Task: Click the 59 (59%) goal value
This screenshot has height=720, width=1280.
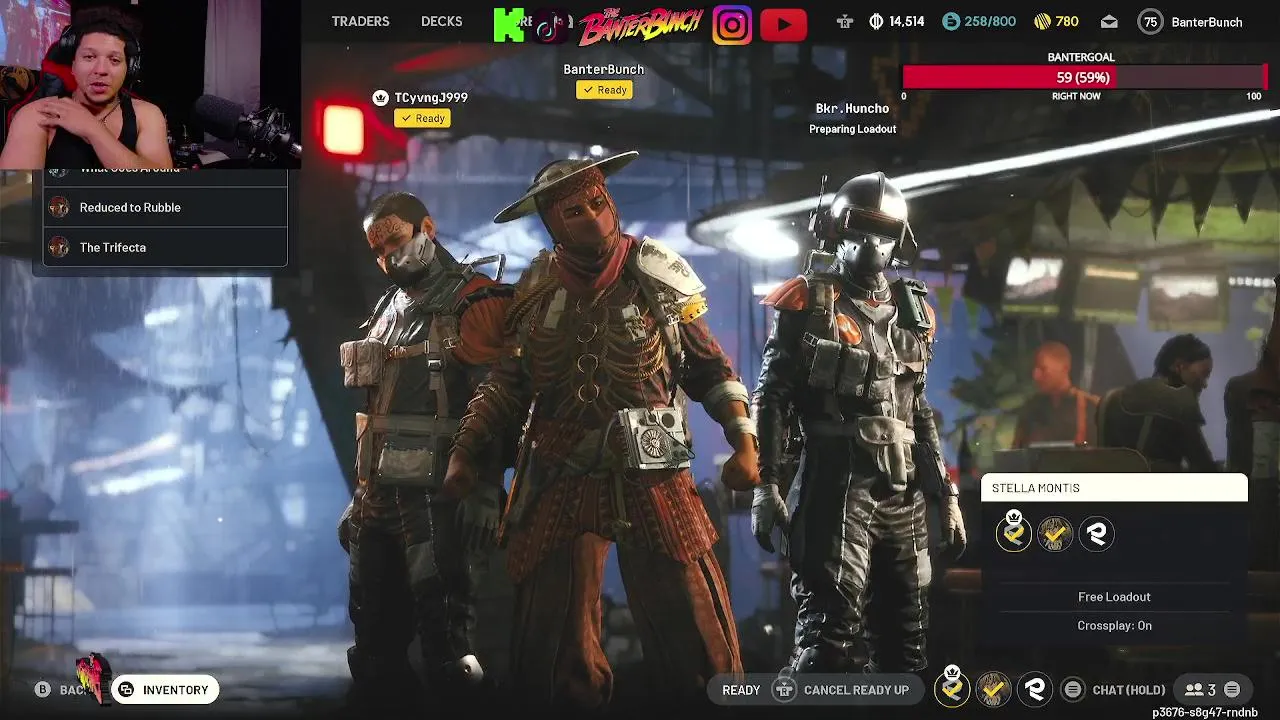Action: [x=1083, y=77]
